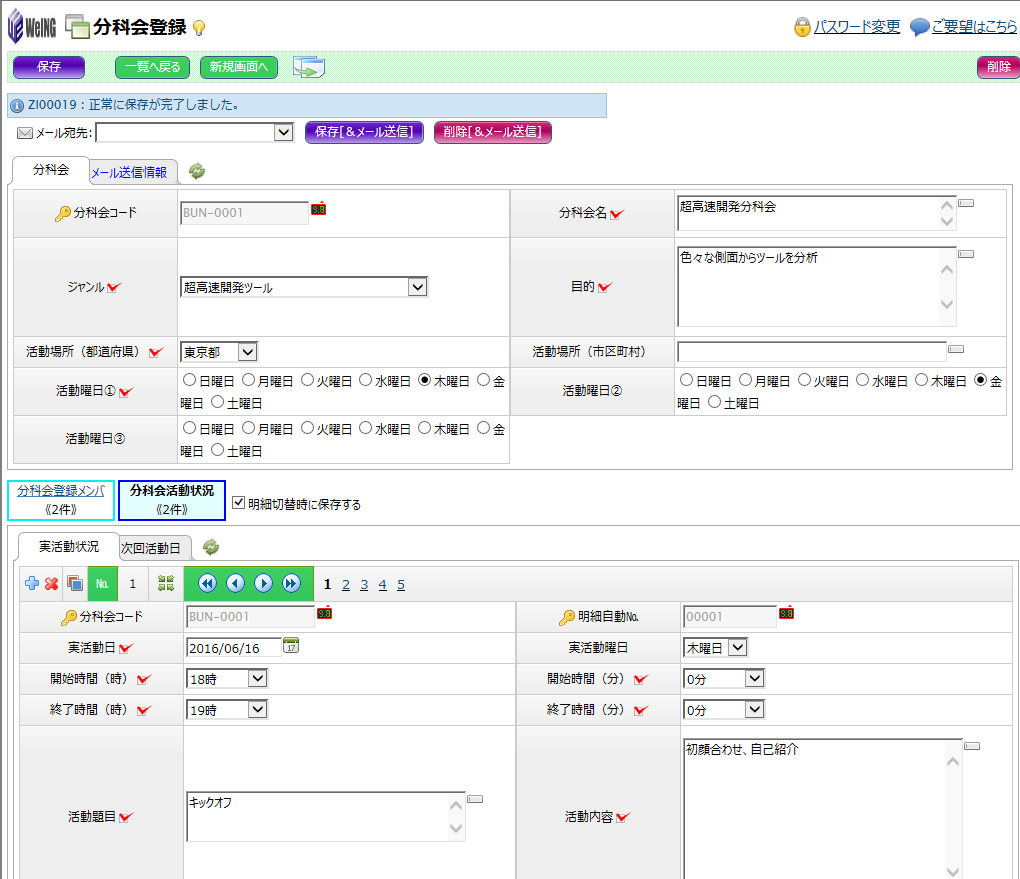Go to the next detail record

coord(263,583)
